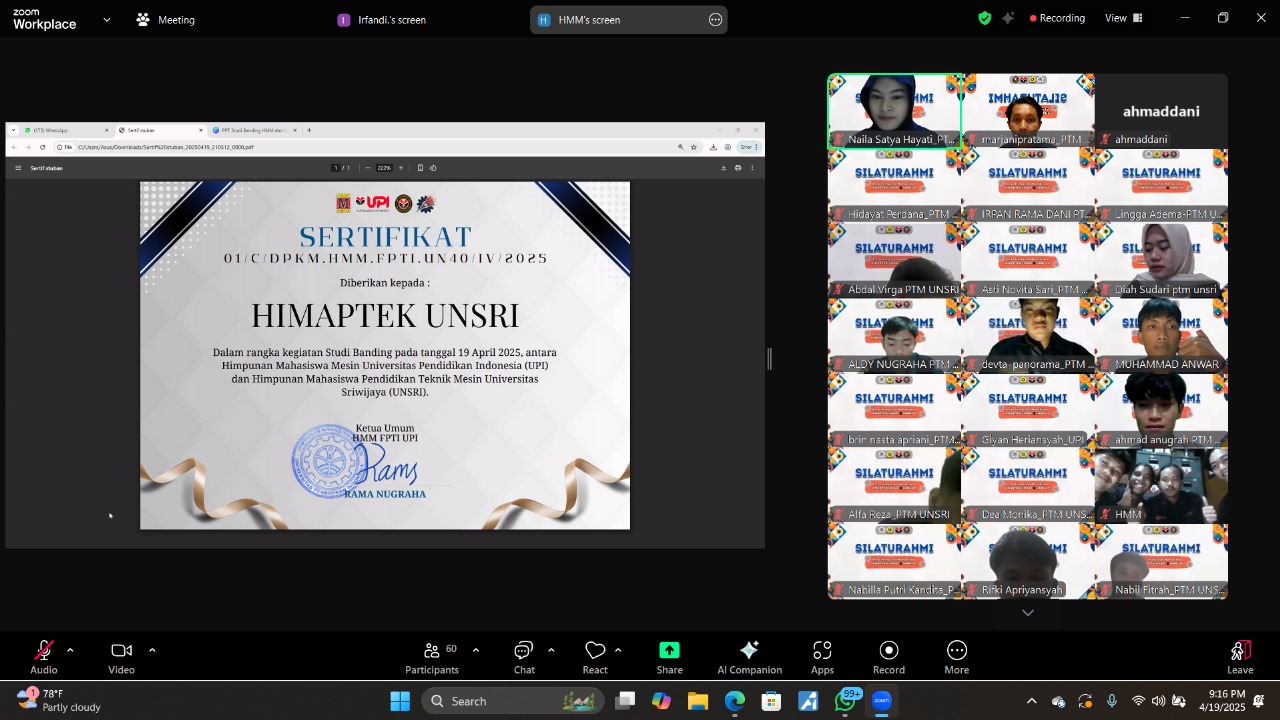Click the green encryption shield icon
This screenshot has width=1280, height=720.
tap(985, 18)
